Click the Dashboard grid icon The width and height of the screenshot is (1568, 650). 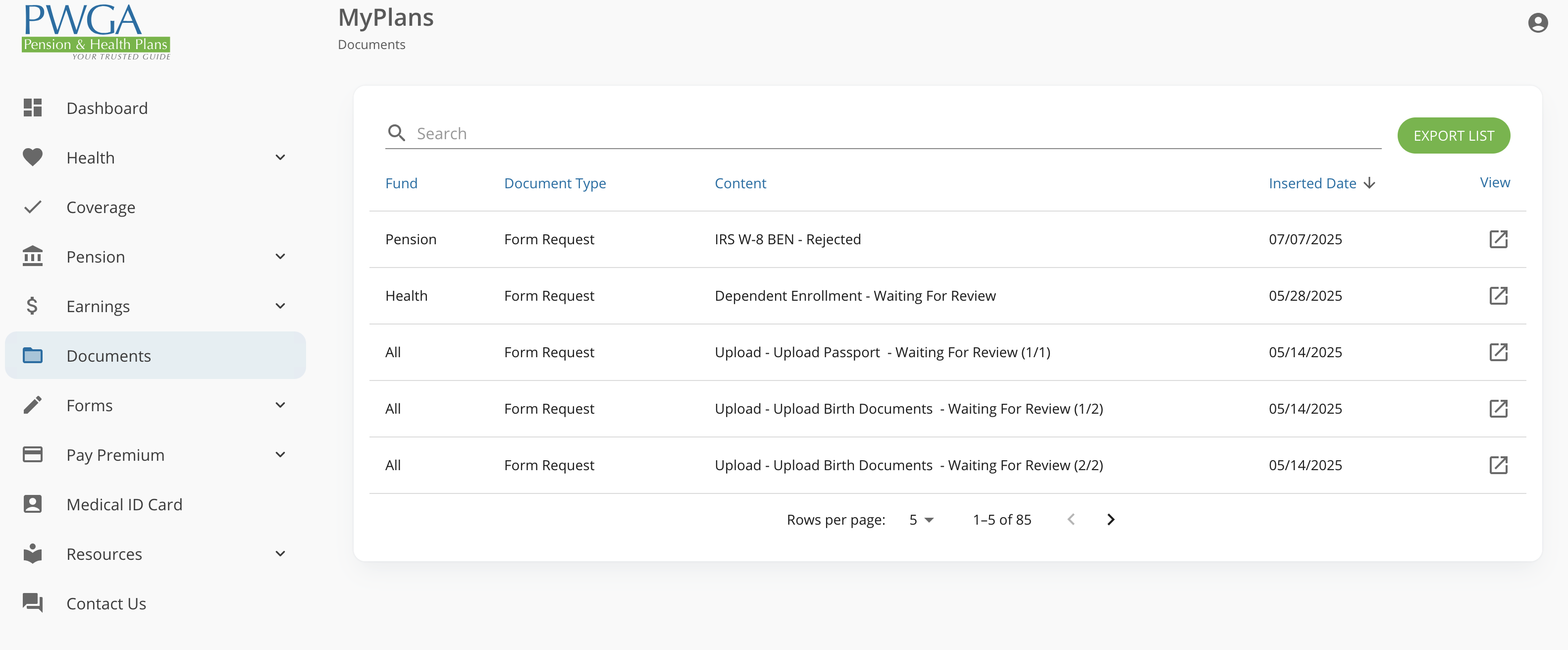point(32,108)
